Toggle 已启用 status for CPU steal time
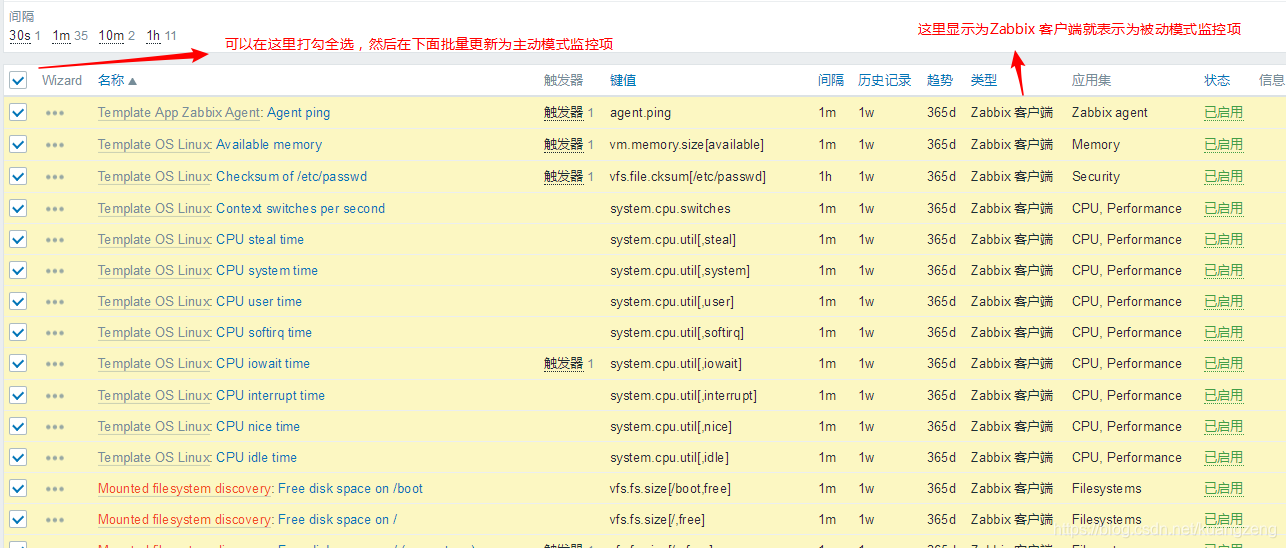 (1223, 240)
